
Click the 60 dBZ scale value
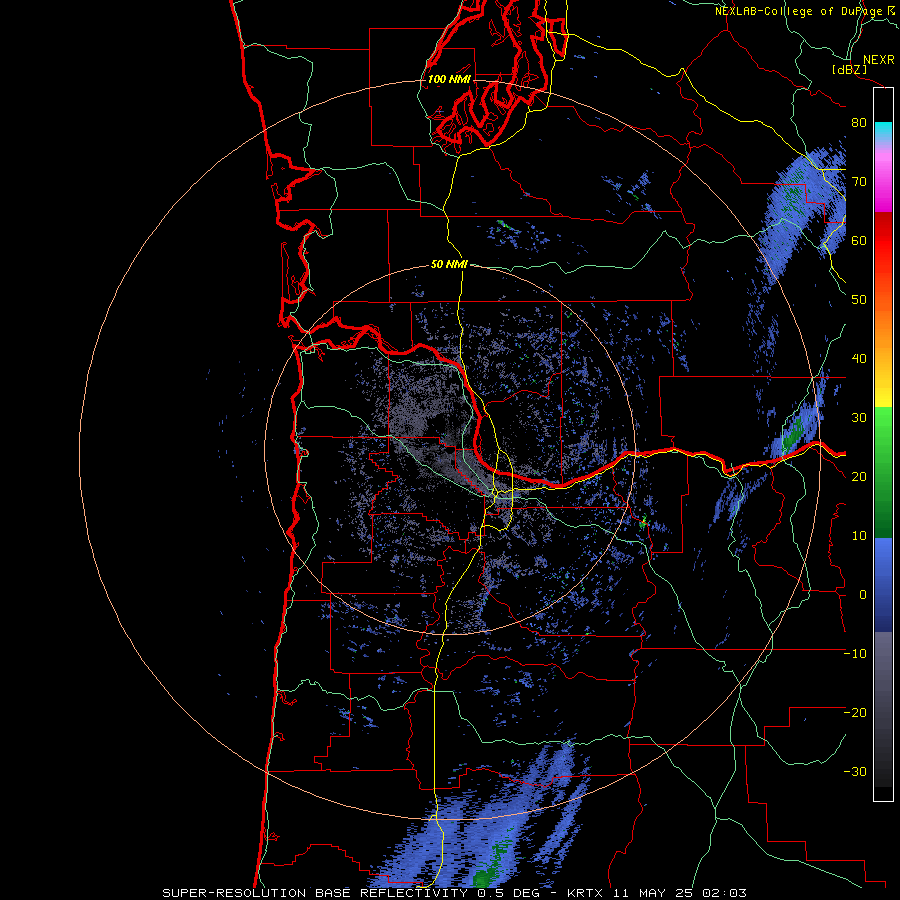click(859, 240)
